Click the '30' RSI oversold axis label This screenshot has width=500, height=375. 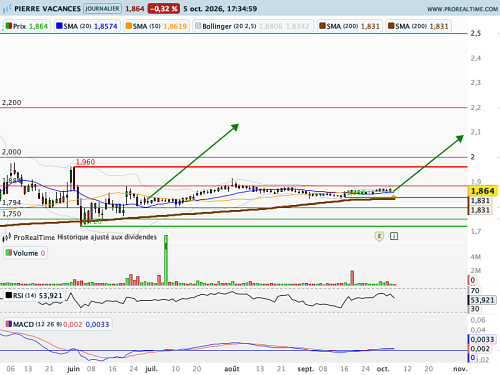click(475, 309)
